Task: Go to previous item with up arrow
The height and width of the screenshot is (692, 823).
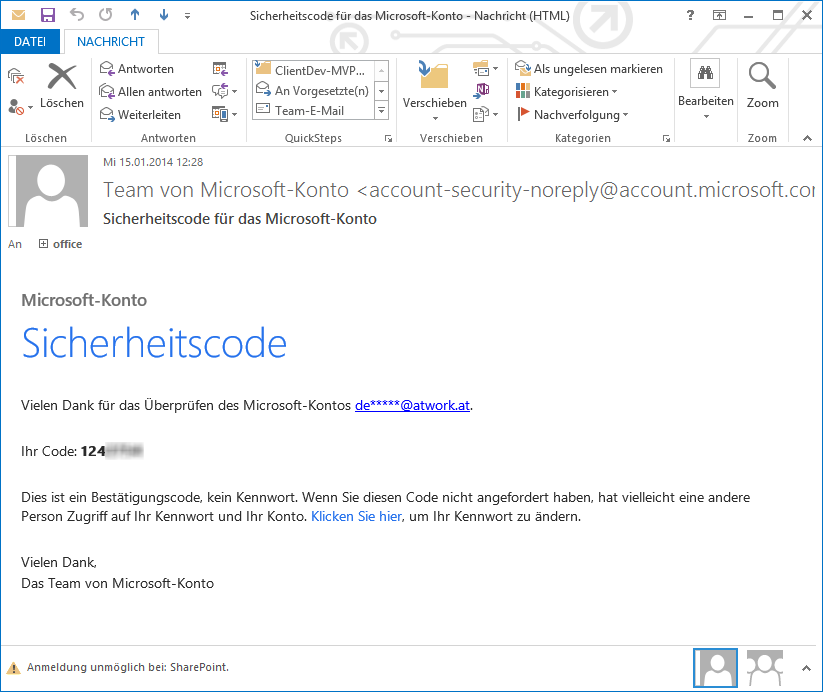Action: pos(135,15)
